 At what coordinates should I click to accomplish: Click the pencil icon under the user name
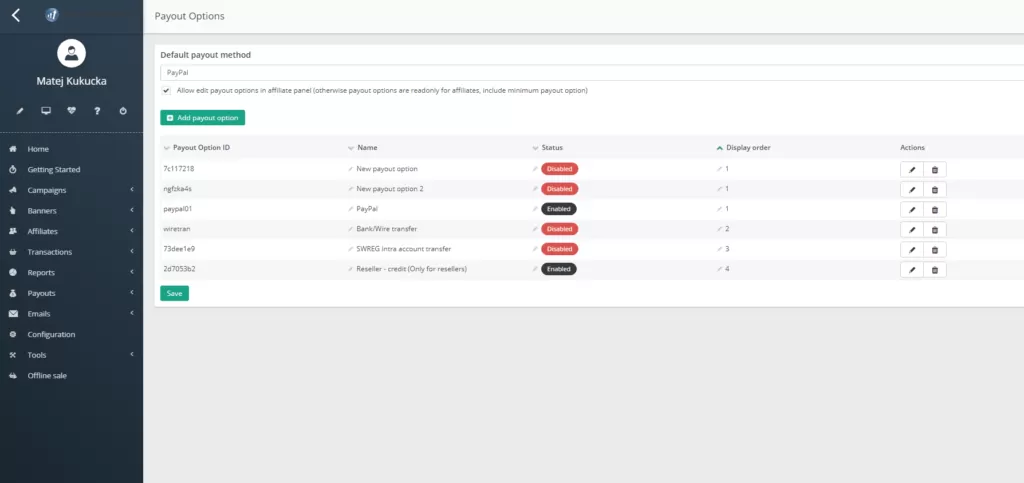click(19, 111)
